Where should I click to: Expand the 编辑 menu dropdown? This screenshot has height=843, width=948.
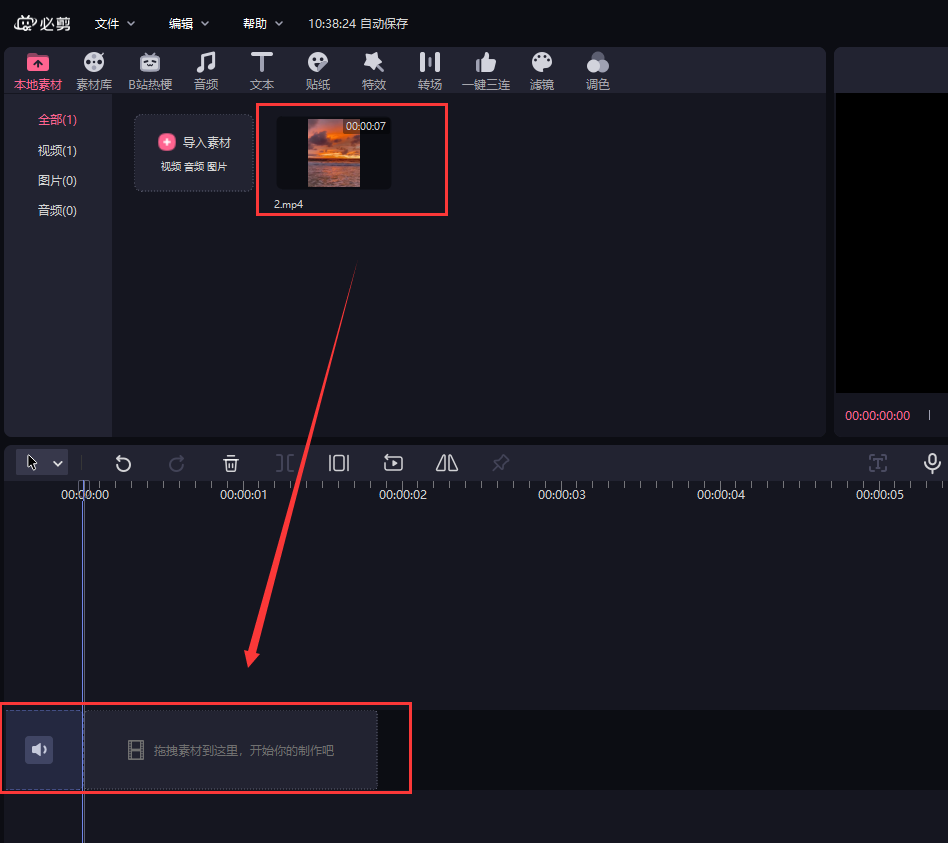pyautogui.click(x=189, y=23)
